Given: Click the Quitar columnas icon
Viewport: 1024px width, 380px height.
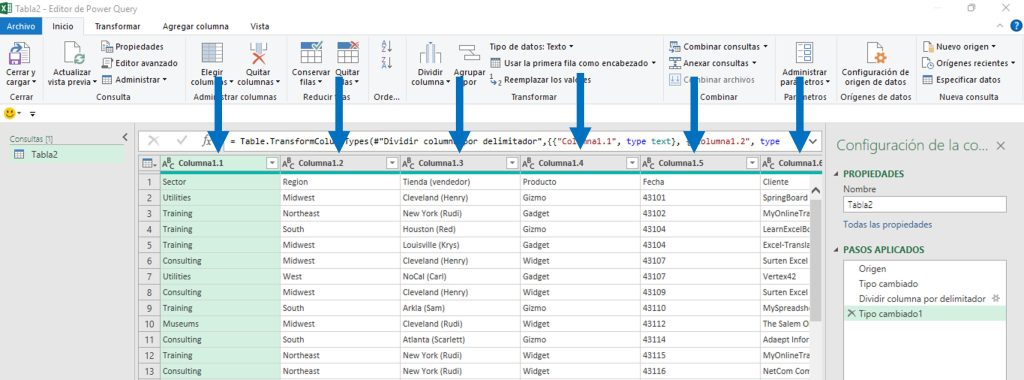Looking at the screenshot, I should coord(259,54).
